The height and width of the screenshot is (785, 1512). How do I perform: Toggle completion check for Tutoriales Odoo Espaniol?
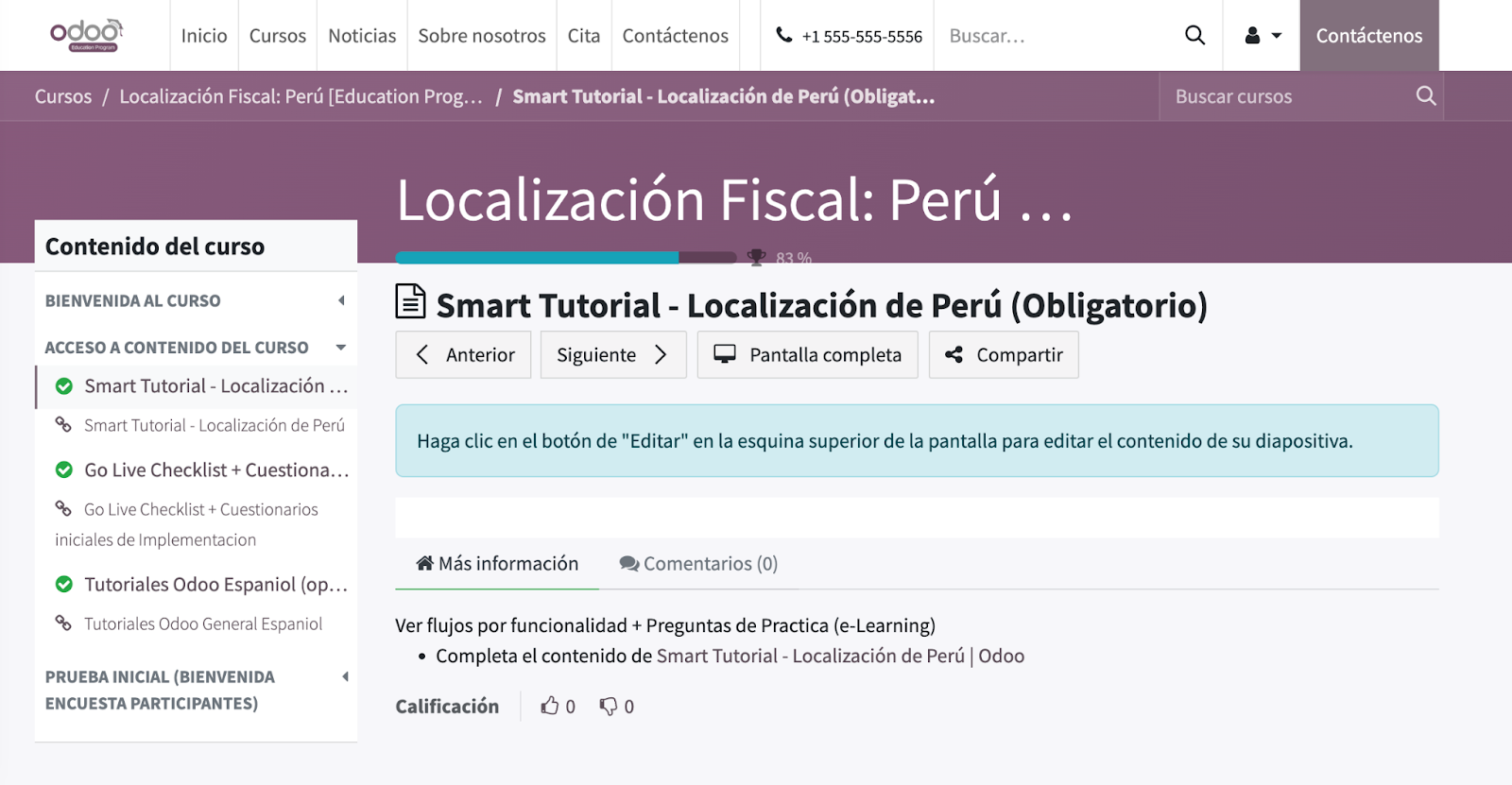tap(64, 584)
